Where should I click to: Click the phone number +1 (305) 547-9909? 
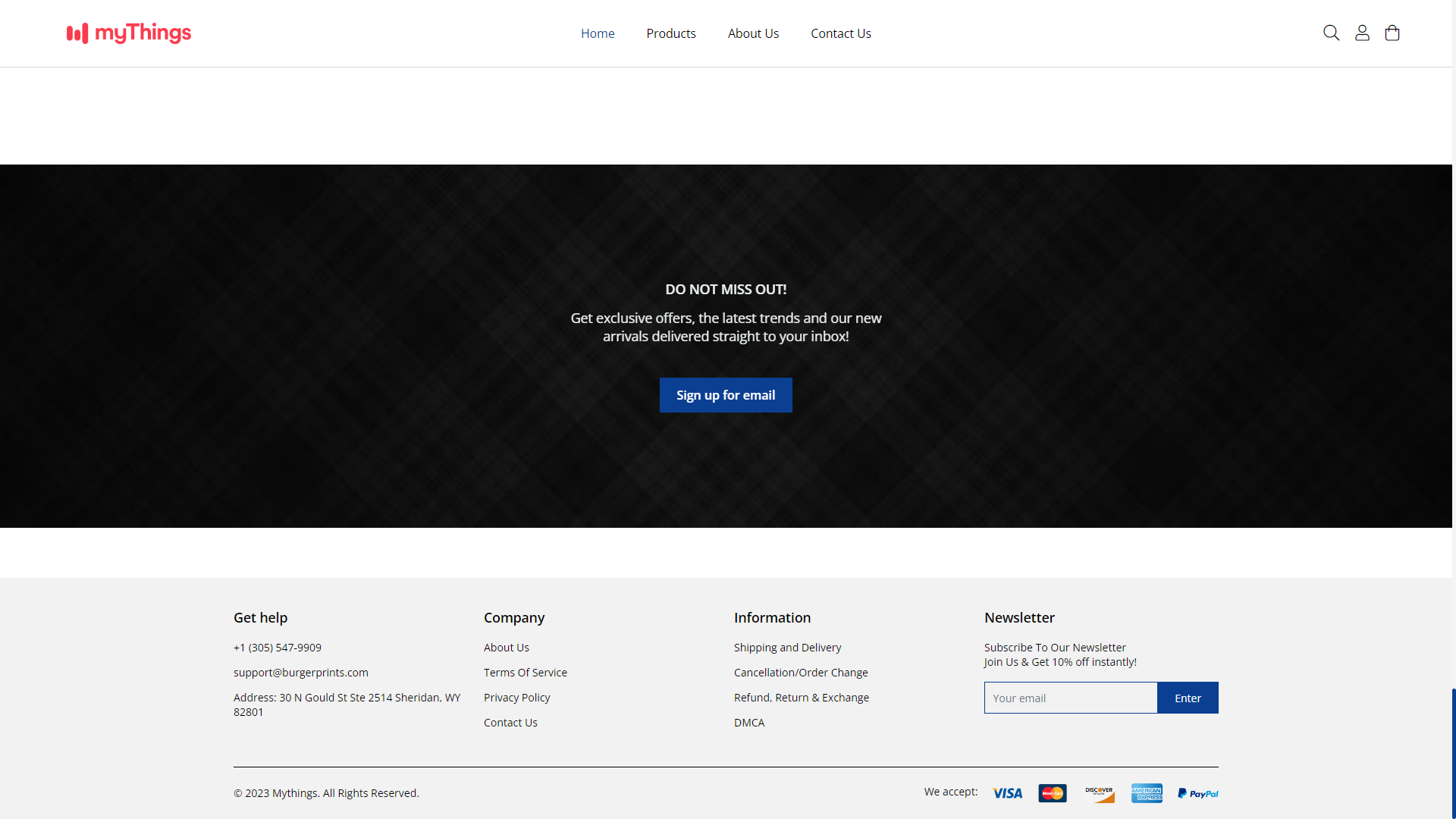[278, 648]
